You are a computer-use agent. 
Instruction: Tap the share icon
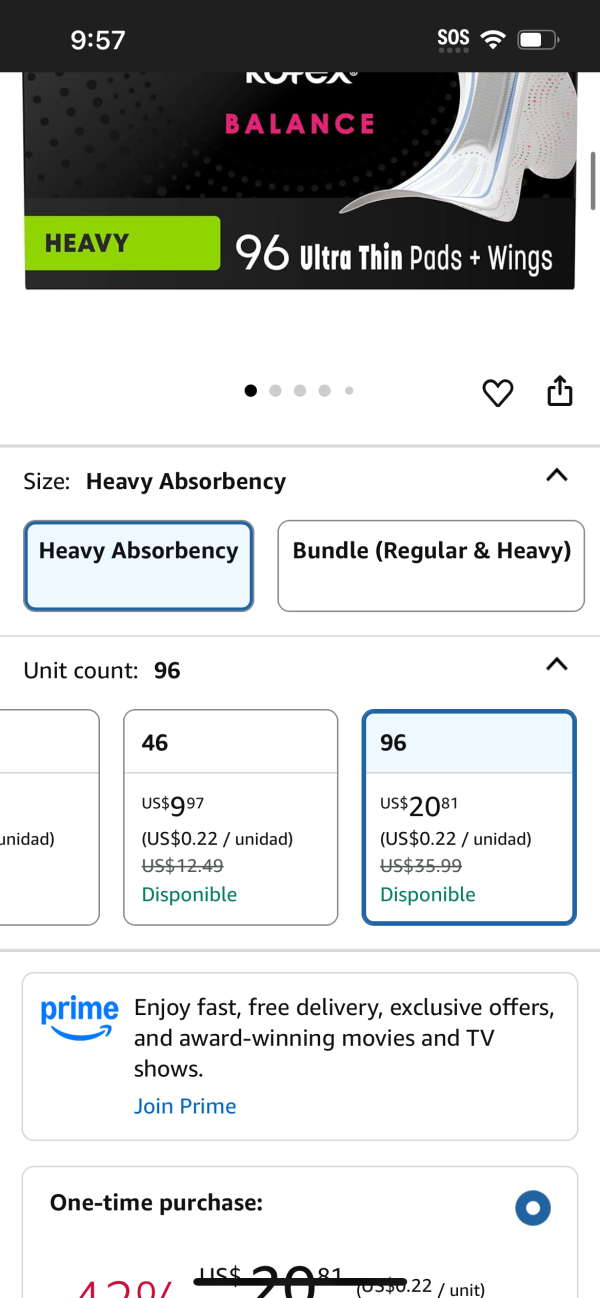560,391
